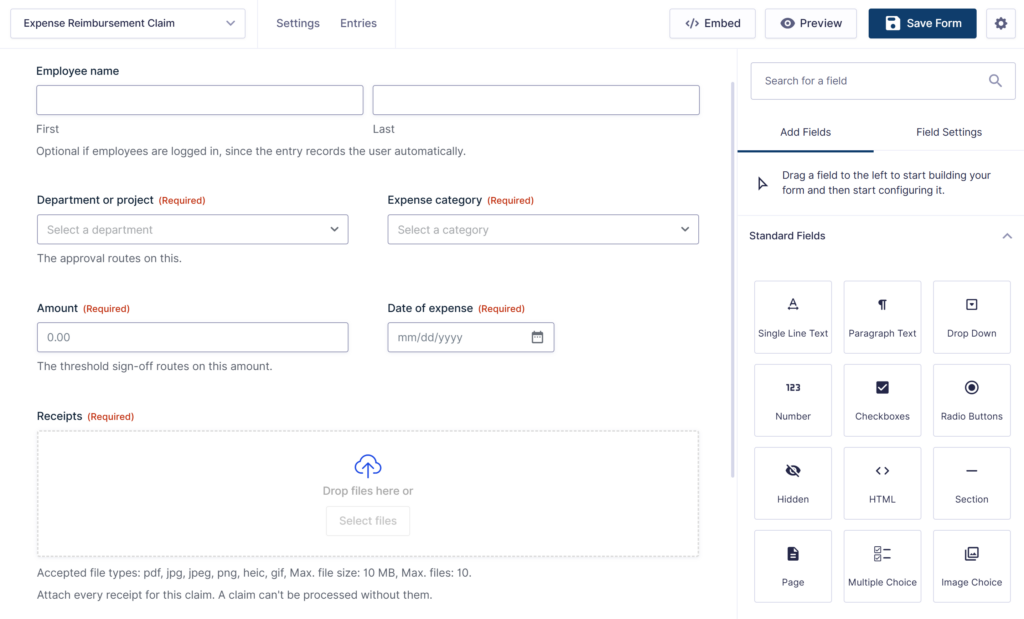Add a Single Line Text field
The height and width of the screenshot is (619, 1024).
pos(793,317)
